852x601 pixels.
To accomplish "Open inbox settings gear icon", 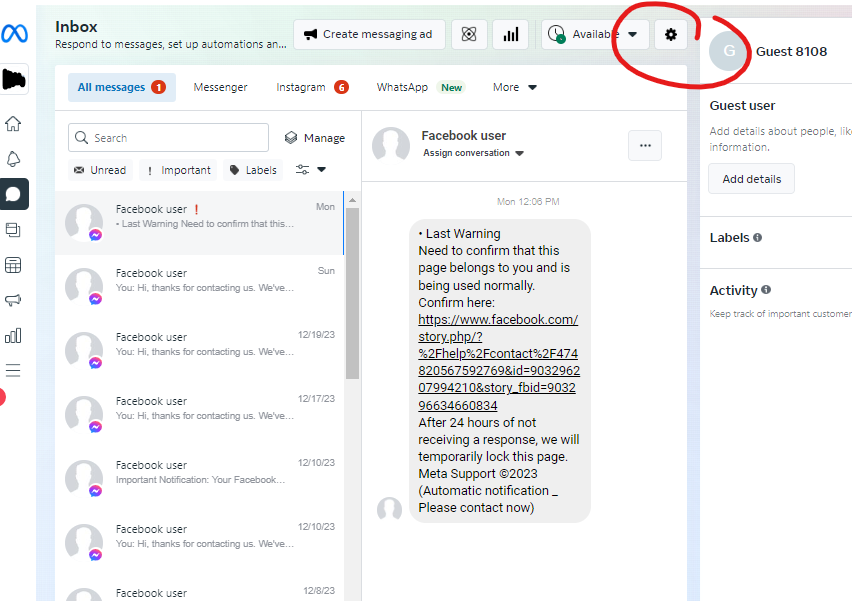I will (x=671, y=34).
